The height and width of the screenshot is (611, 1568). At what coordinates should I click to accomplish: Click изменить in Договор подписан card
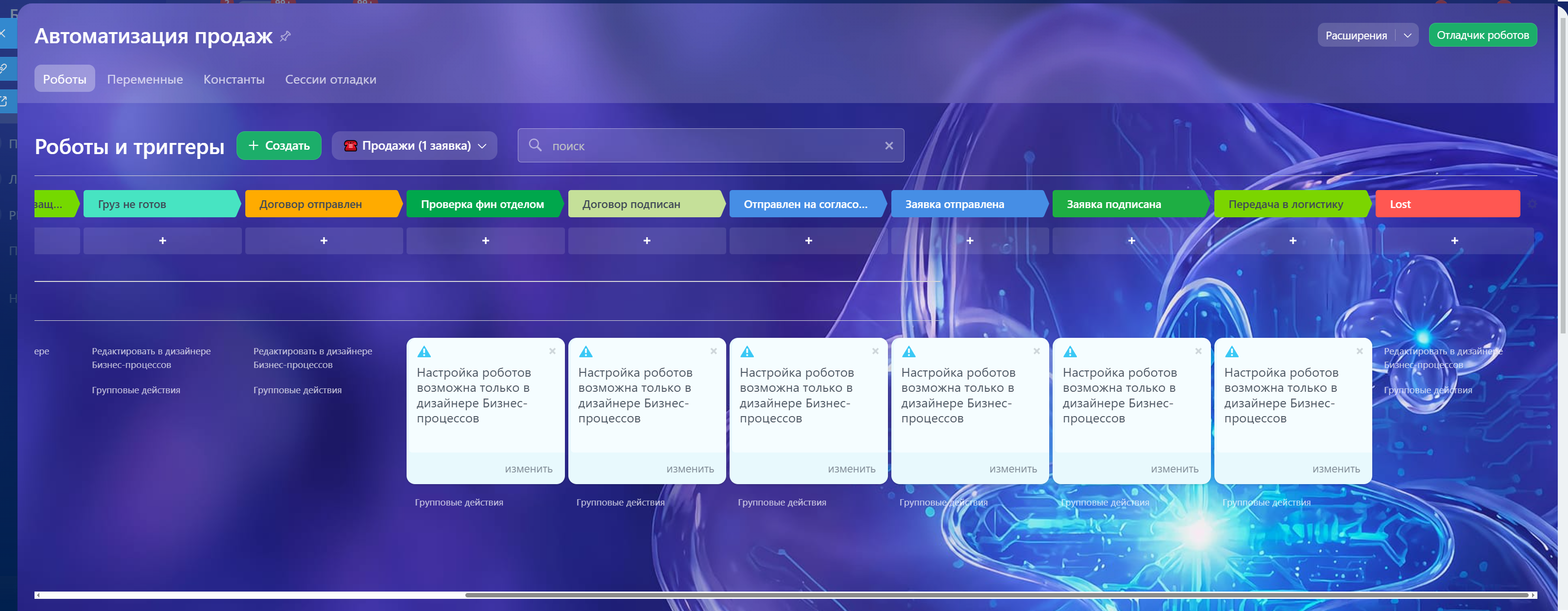coord(690,469)
